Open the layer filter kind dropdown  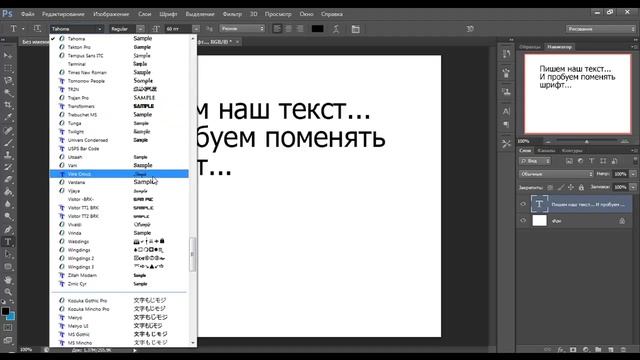(x=535, y=161)
